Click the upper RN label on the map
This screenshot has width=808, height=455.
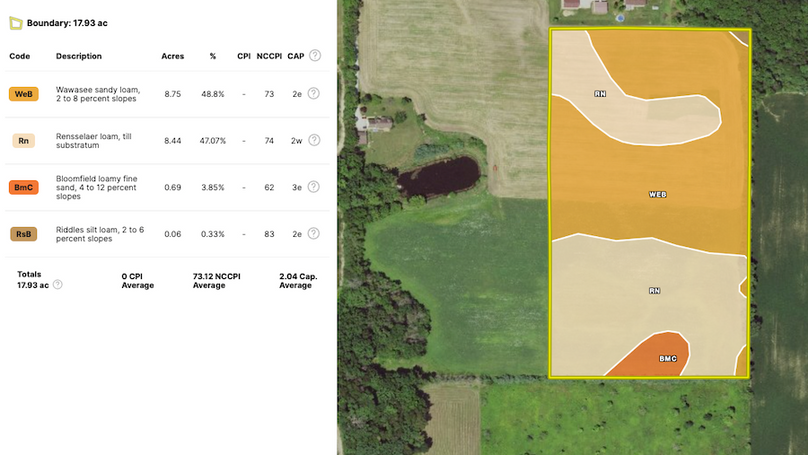coord(600,93)
